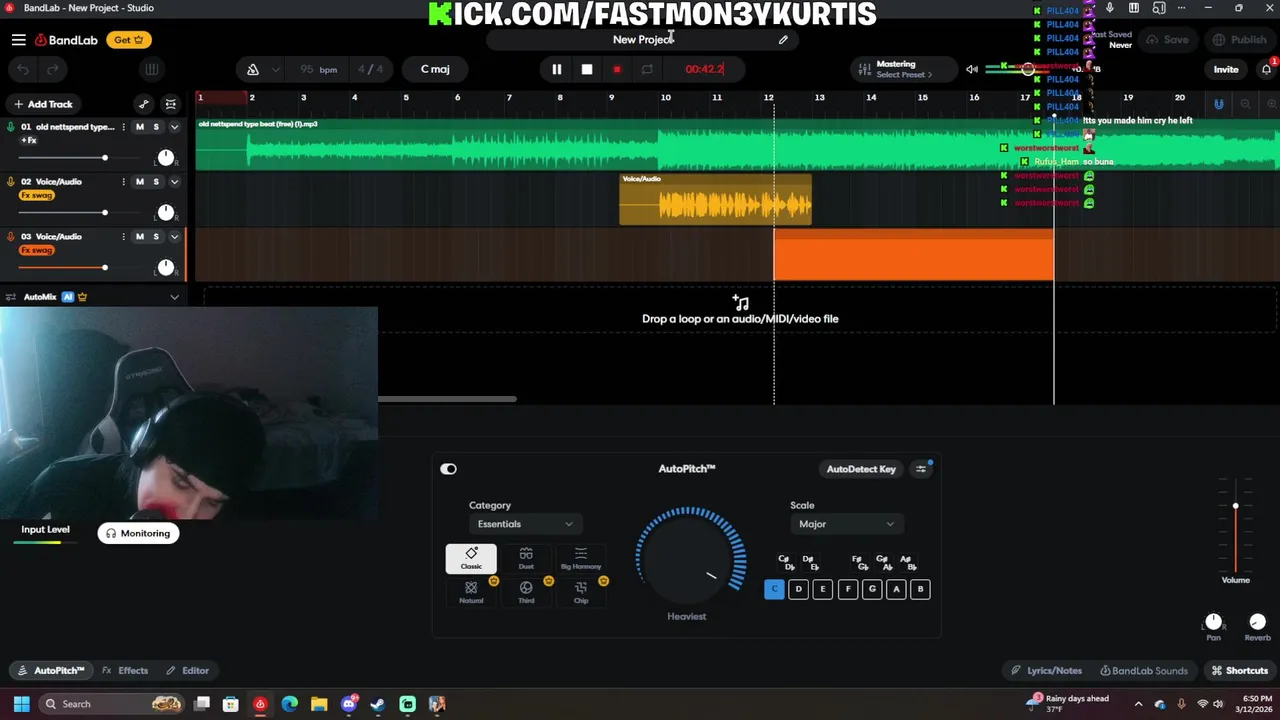Click the AutoPitch Heaviest amount knob
Screen dimensions: 1280x720
(690, 560)
